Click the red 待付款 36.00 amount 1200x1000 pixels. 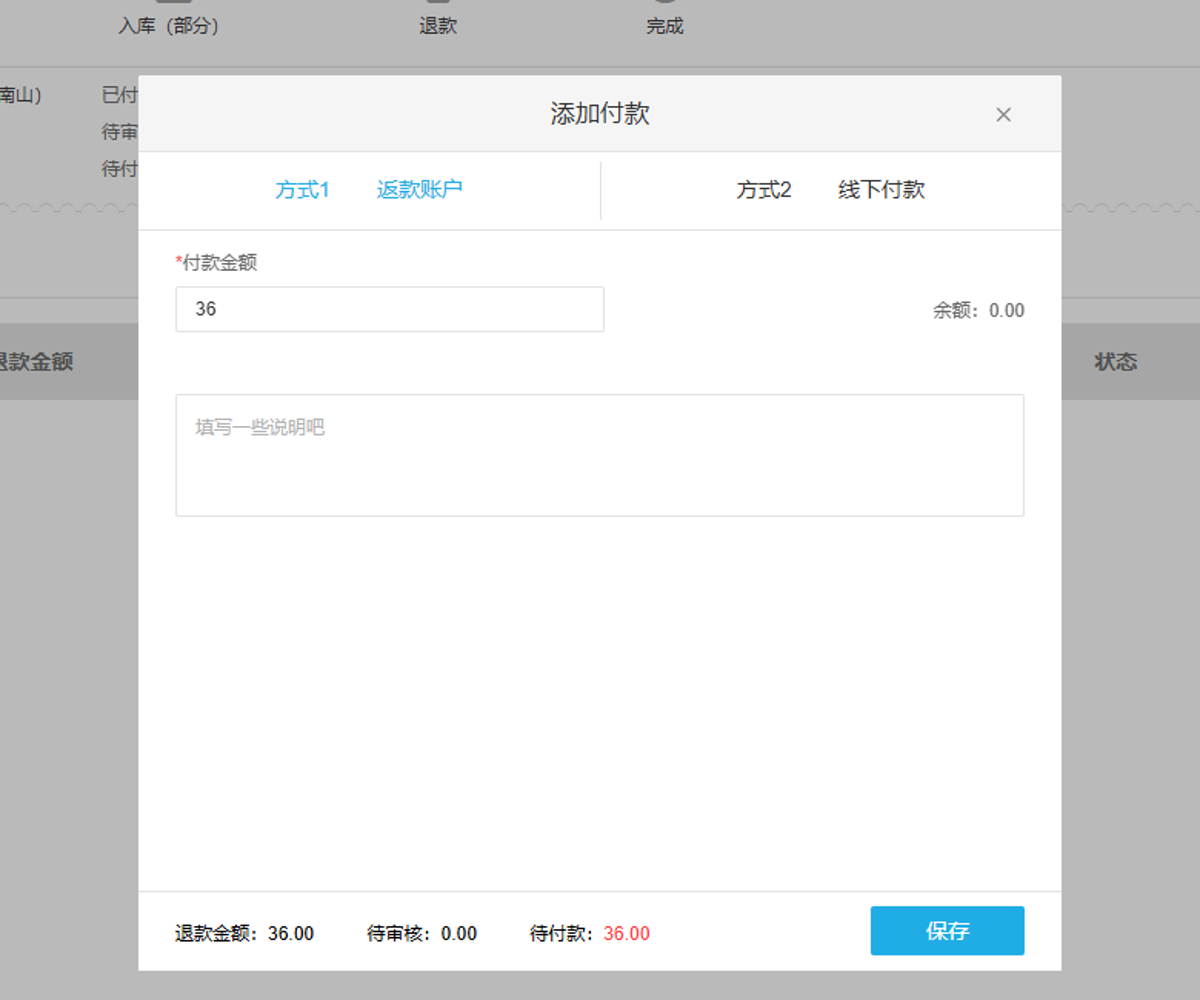click(x=627, y=934)
